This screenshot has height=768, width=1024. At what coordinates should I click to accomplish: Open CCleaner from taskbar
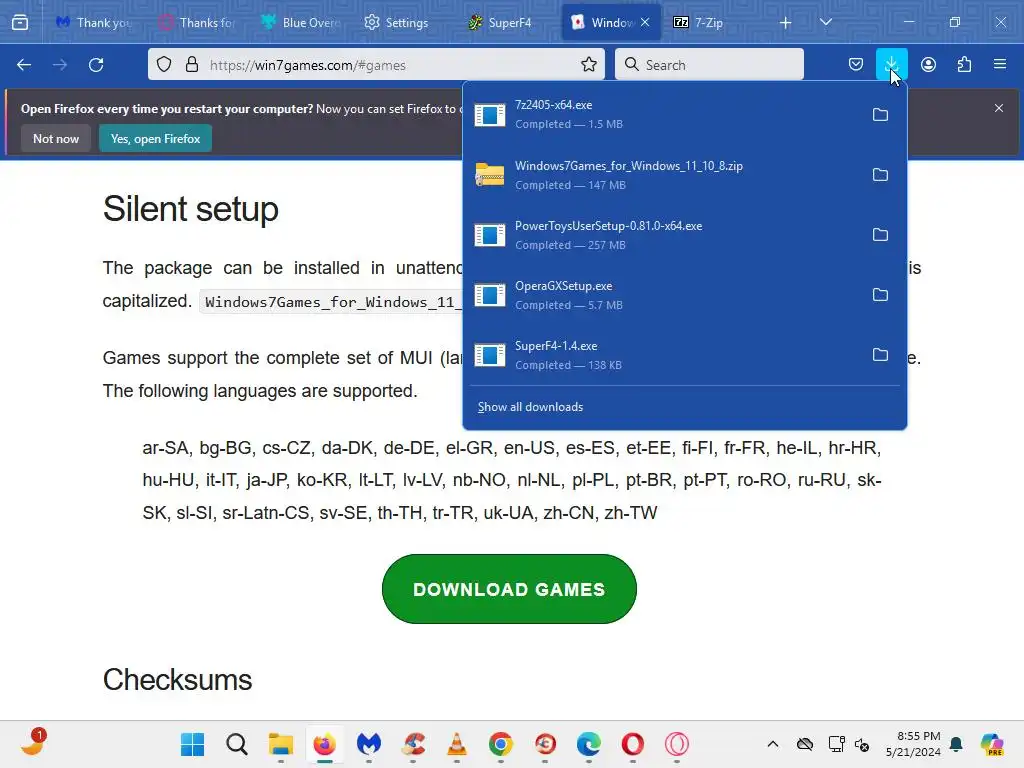coord(413,744)
